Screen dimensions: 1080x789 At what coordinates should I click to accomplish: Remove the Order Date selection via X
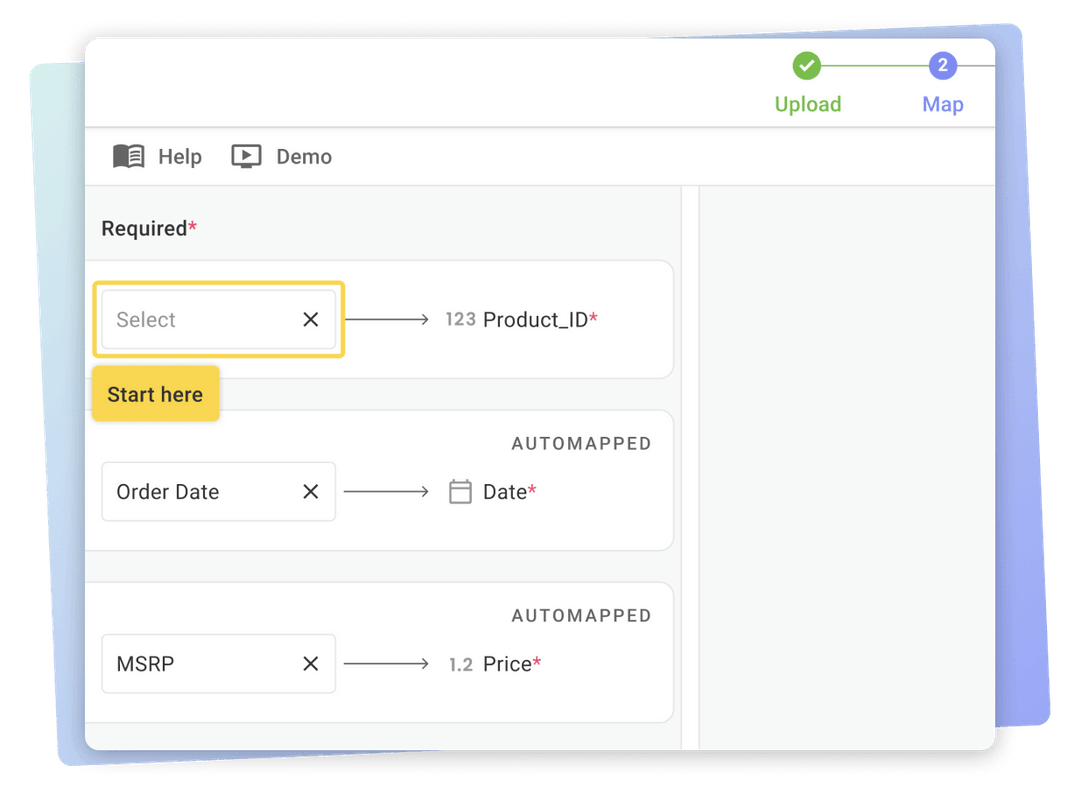[311, 491]
